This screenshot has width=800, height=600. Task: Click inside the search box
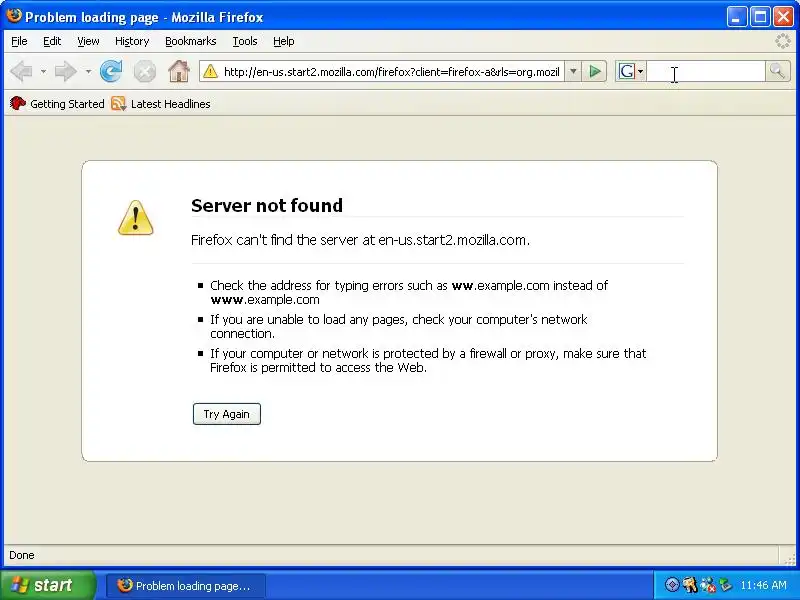706,71
